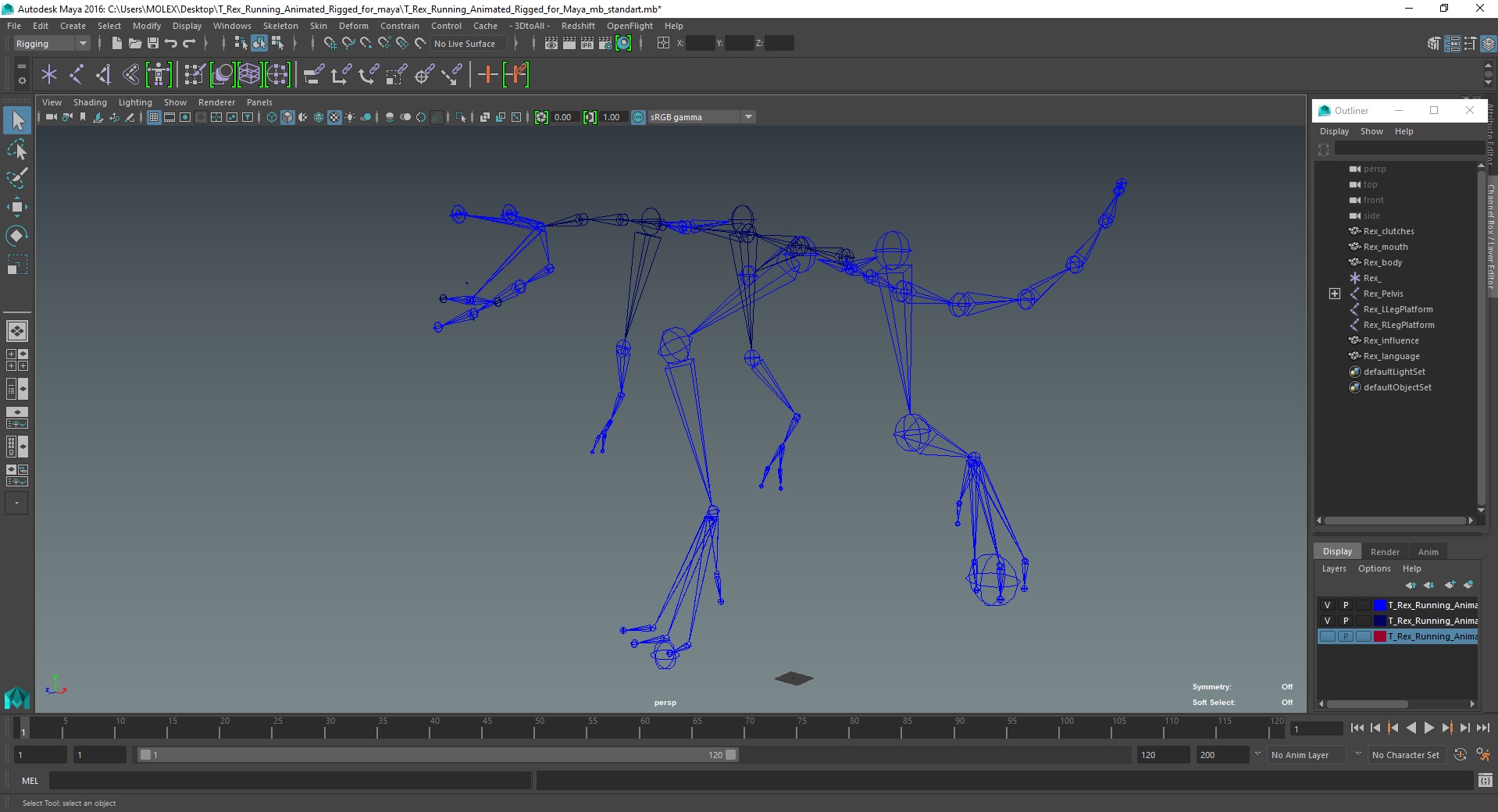This screenshot has height=812, width=1498.
Task: Open Layers menu in layer editor
Action: click(1334, 568)
